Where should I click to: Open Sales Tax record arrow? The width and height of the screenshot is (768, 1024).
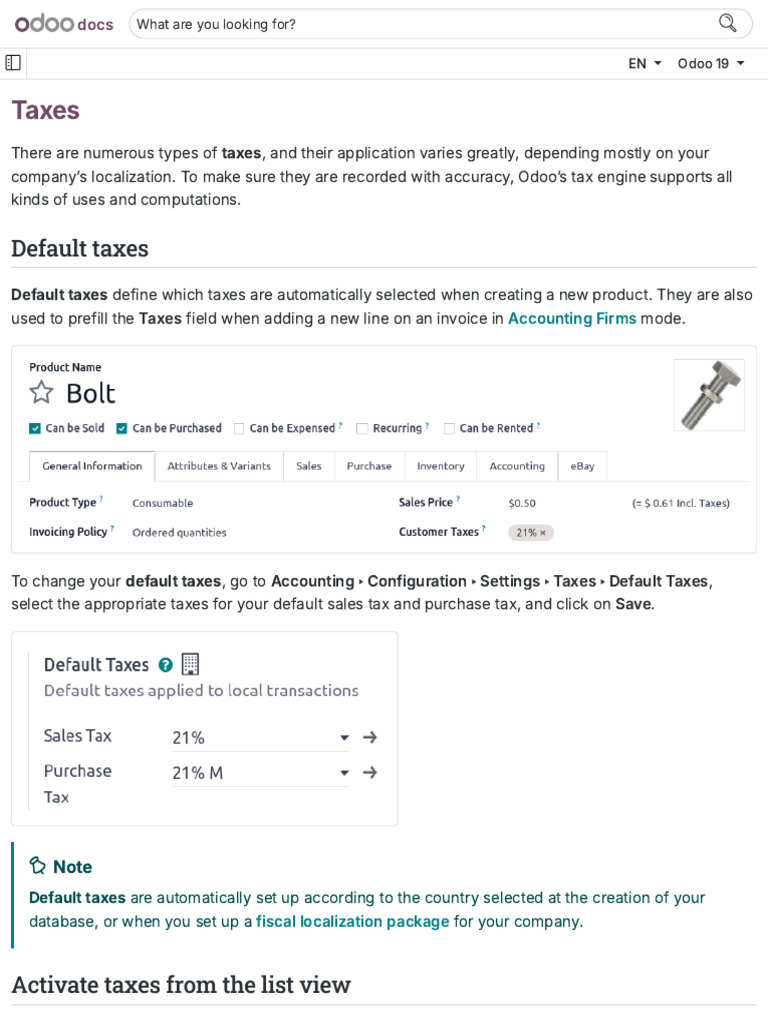pyautogui.click(x=370, y=737)
